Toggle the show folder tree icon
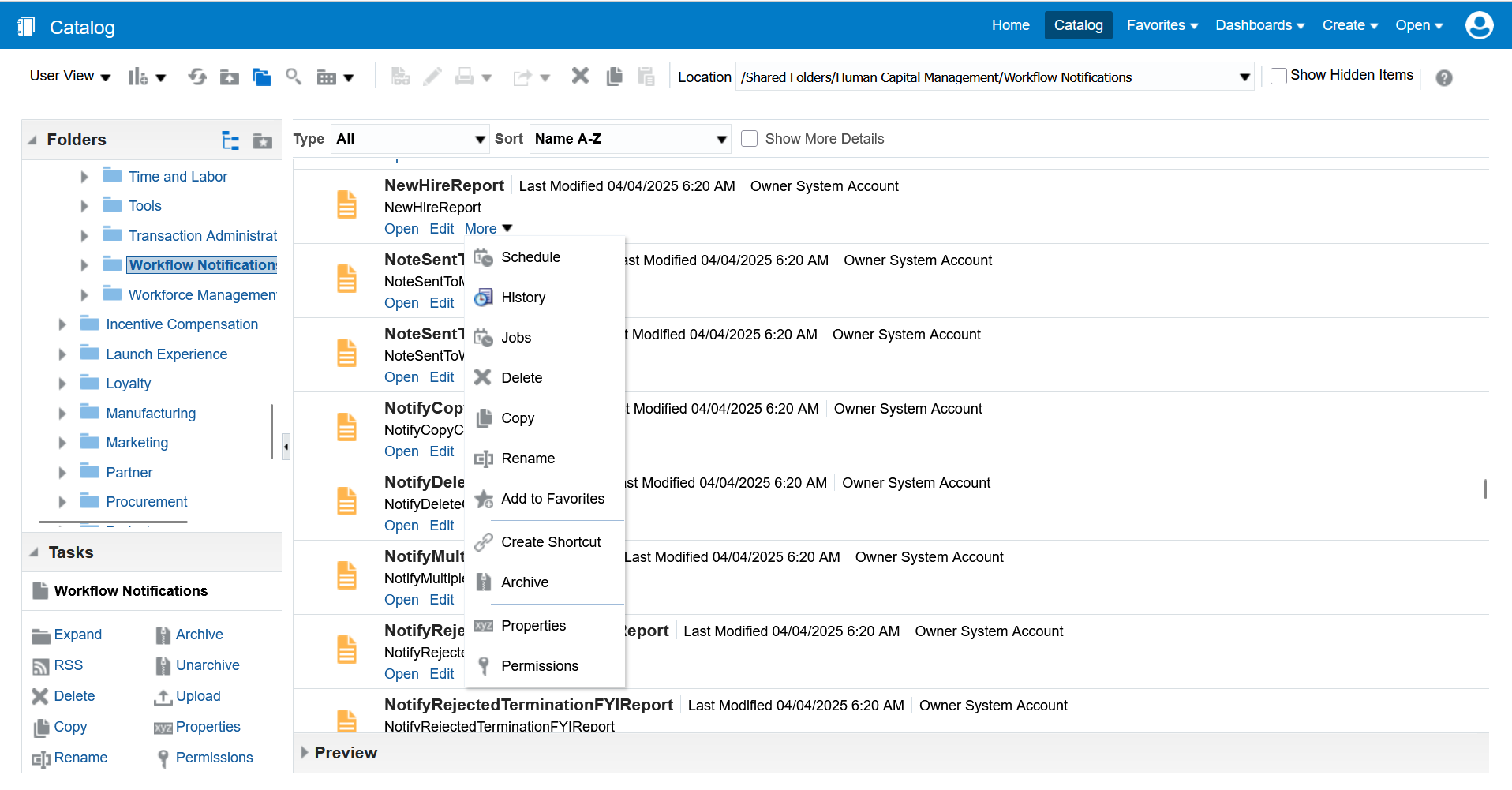The width and height of the screenshot is (1512, 790). point(262,77)
